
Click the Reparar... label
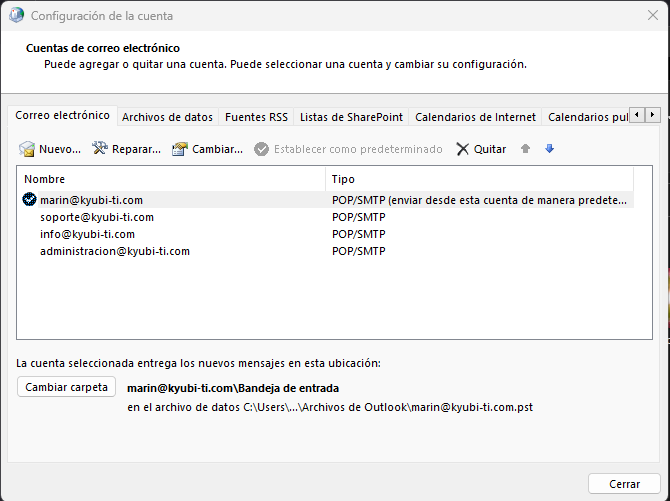pyautogui.click(x=136, y=149)
